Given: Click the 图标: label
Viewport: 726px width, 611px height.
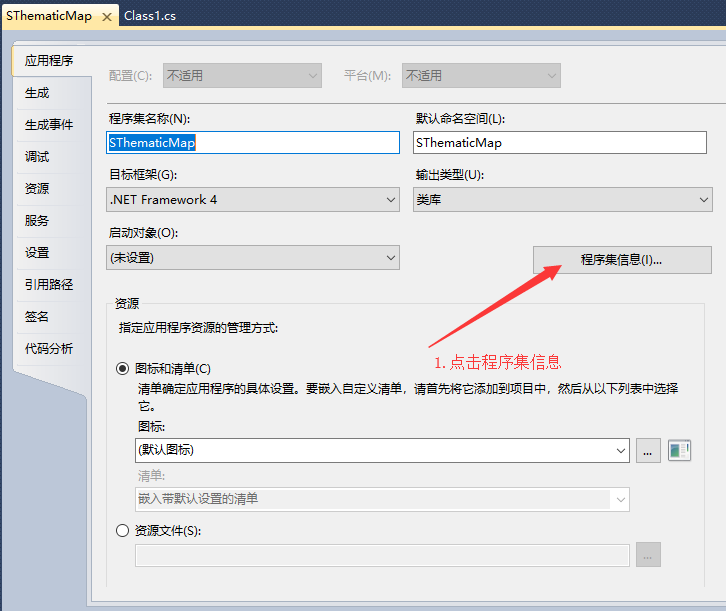Looking at the screenshot, I should pyautogui.click(x=151, y=426).
